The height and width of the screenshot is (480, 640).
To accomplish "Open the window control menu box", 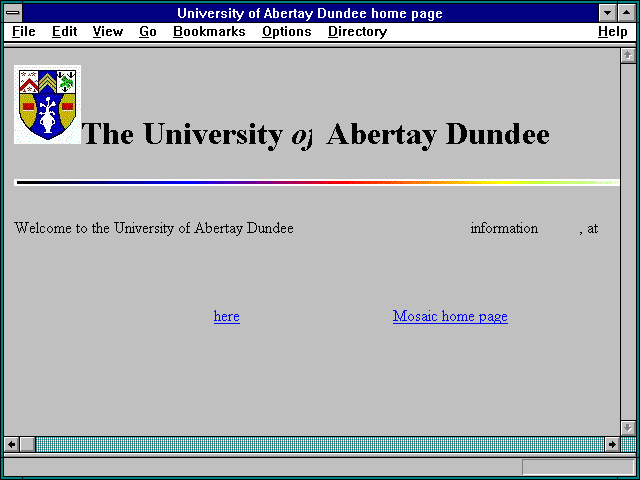I will (x=13, y=13).
